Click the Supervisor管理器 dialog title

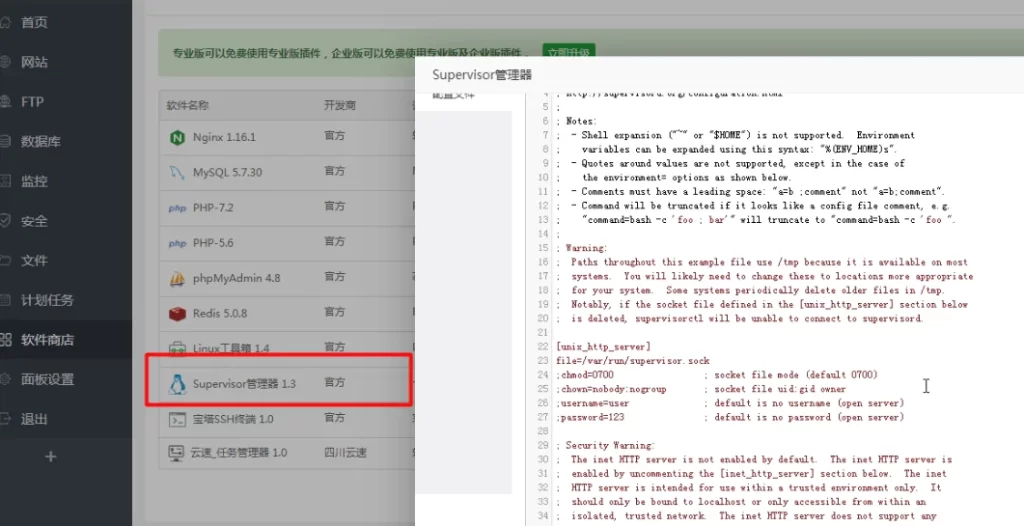[482, 75]
